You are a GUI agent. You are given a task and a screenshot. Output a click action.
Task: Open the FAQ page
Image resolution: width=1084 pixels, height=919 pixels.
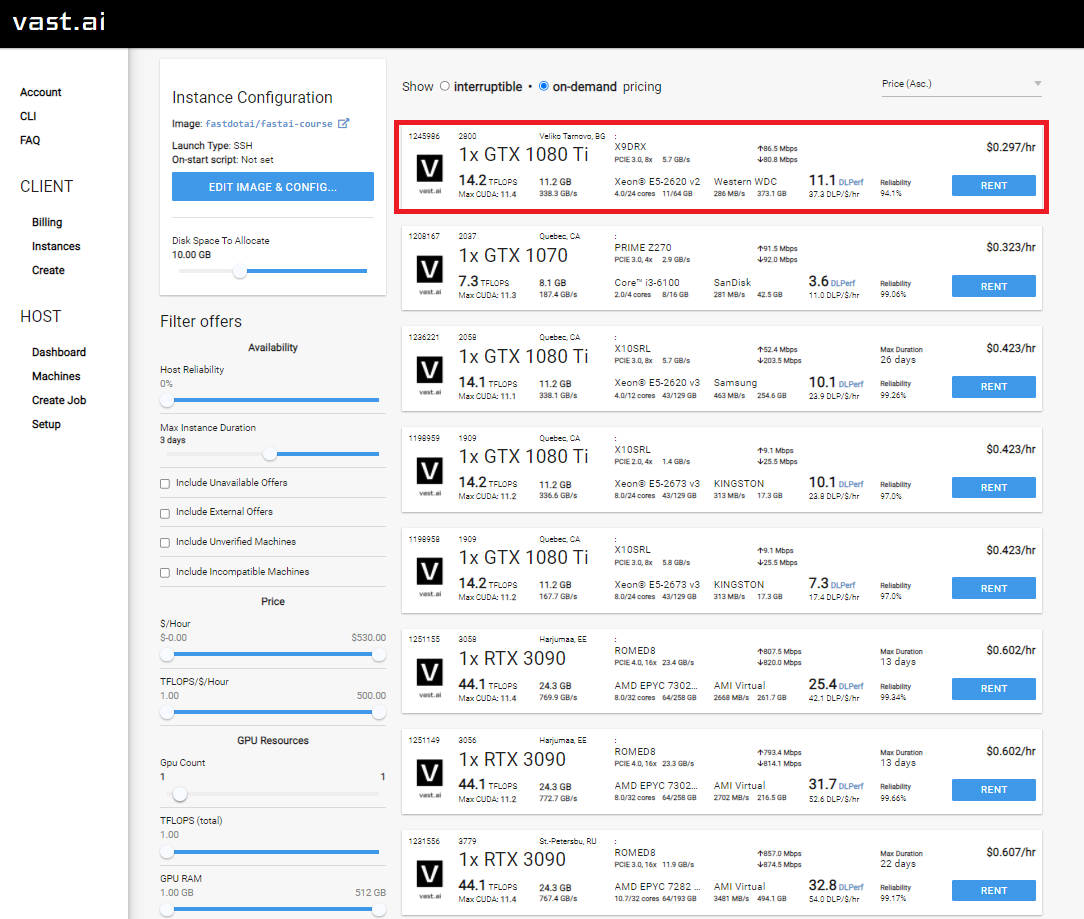click(30, 140)
